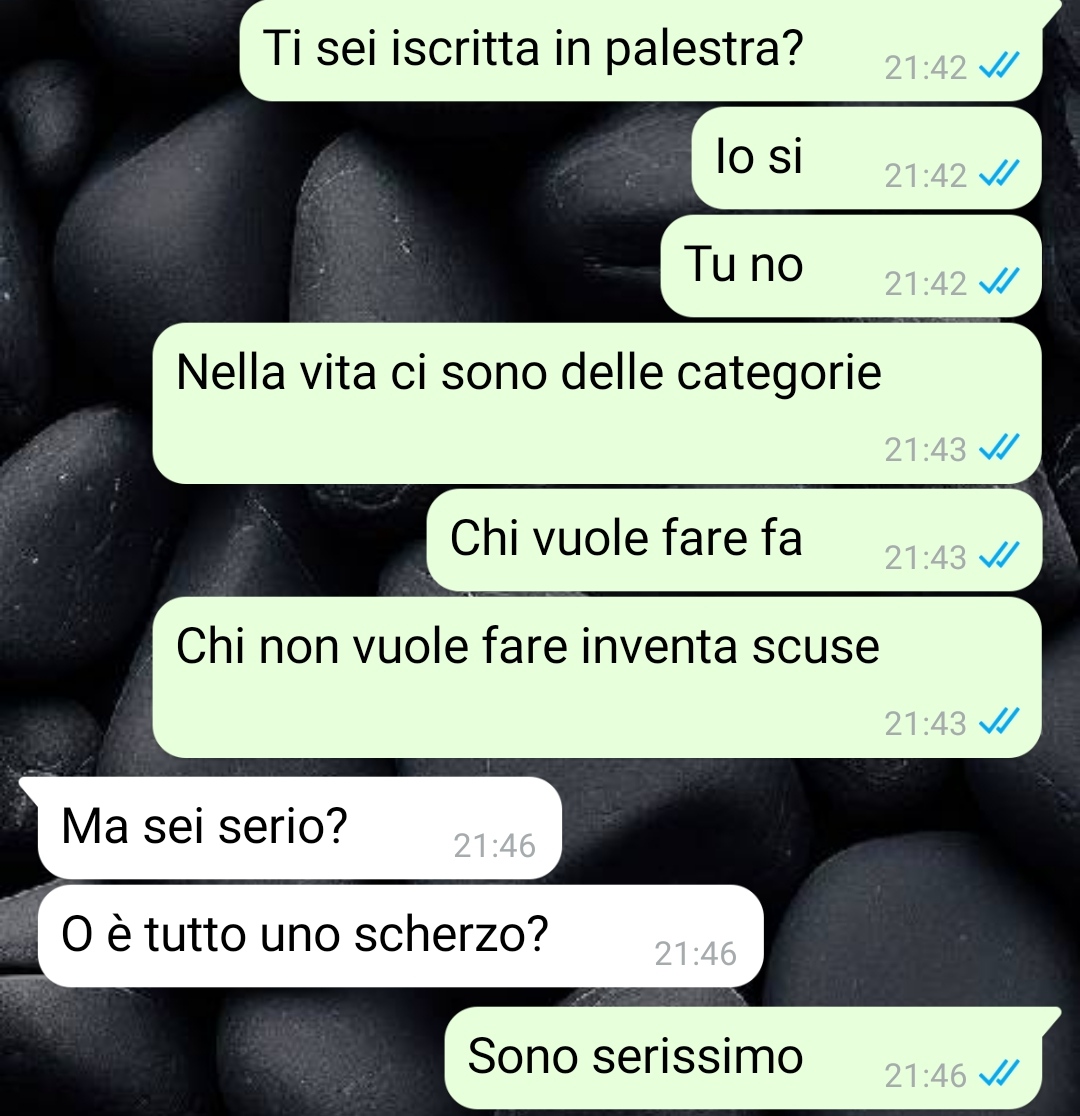This screenshot has width=1080, height=1116.
Task: Tap the message 'Nella vita ci sono delle categorie'
Action: click(x=597, y=404)
